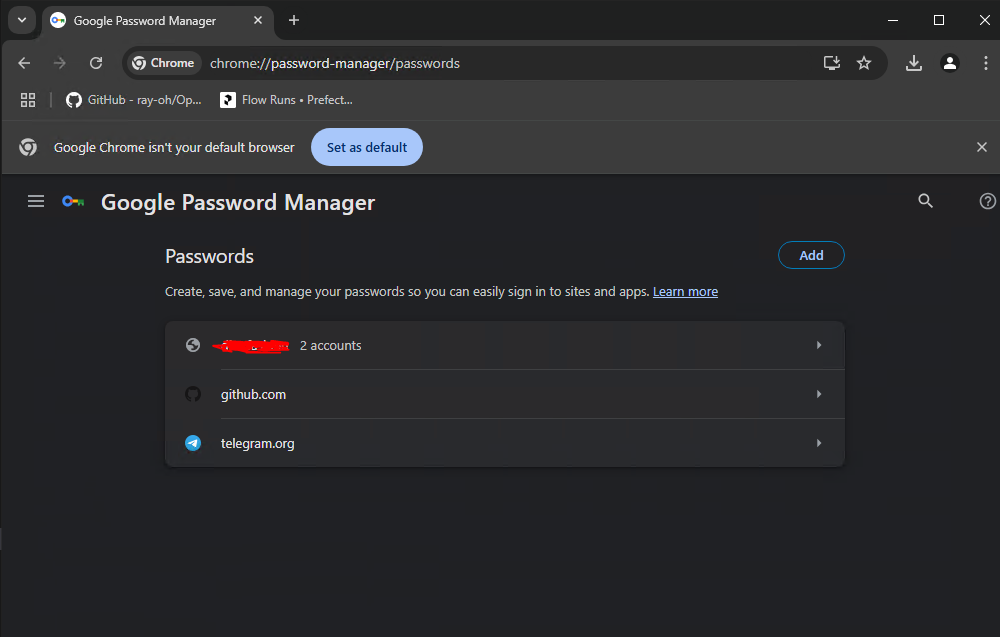Screen dimensions: 1000x637
Task: Open the help icon
Action: (987, 201)
